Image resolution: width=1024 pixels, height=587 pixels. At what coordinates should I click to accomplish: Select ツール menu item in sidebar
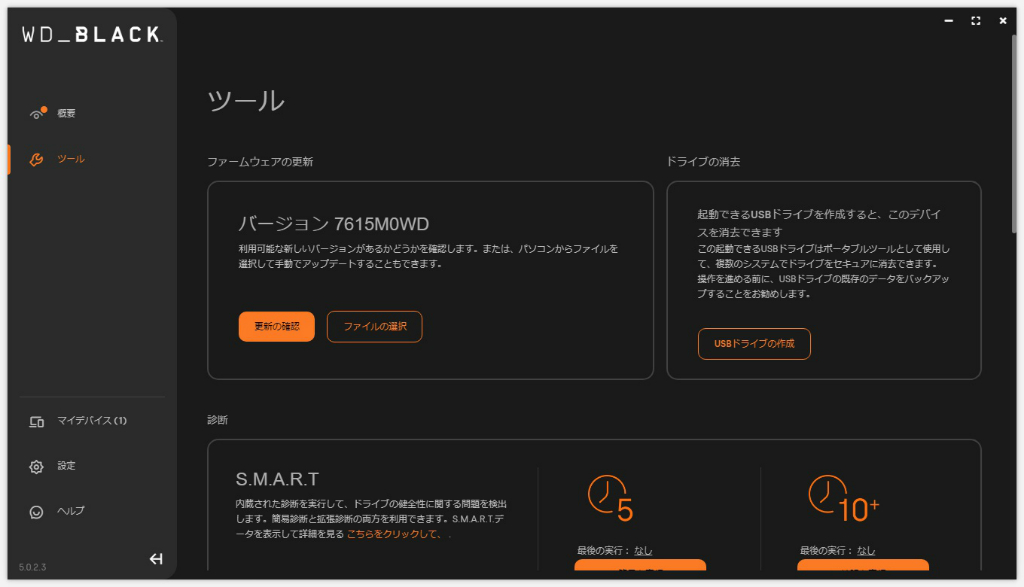pos(71,159)
